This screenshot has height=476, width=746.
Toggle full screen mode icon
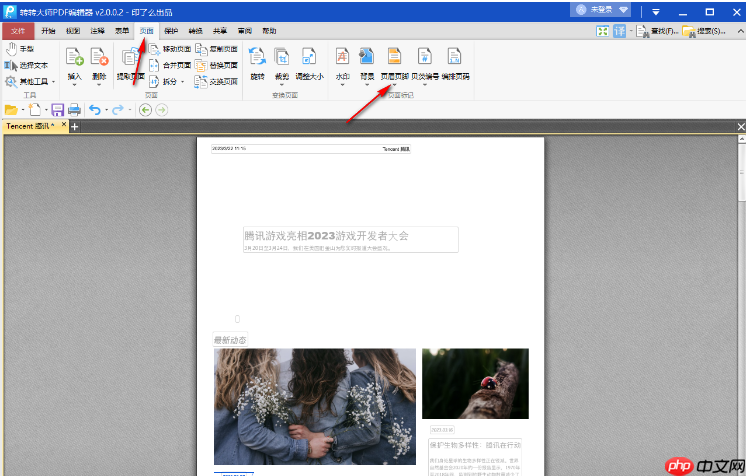click(x=603, y=31)
